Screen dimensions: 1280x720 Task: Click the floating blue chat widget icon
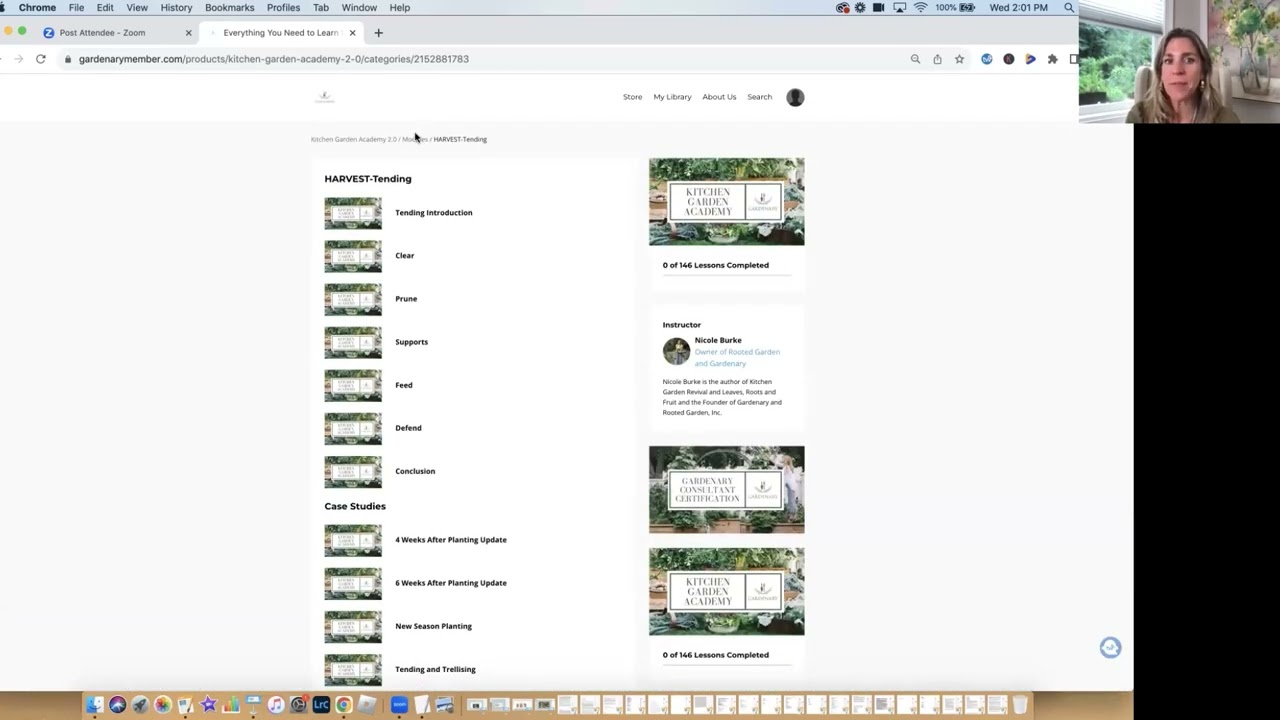point(1110,648)
